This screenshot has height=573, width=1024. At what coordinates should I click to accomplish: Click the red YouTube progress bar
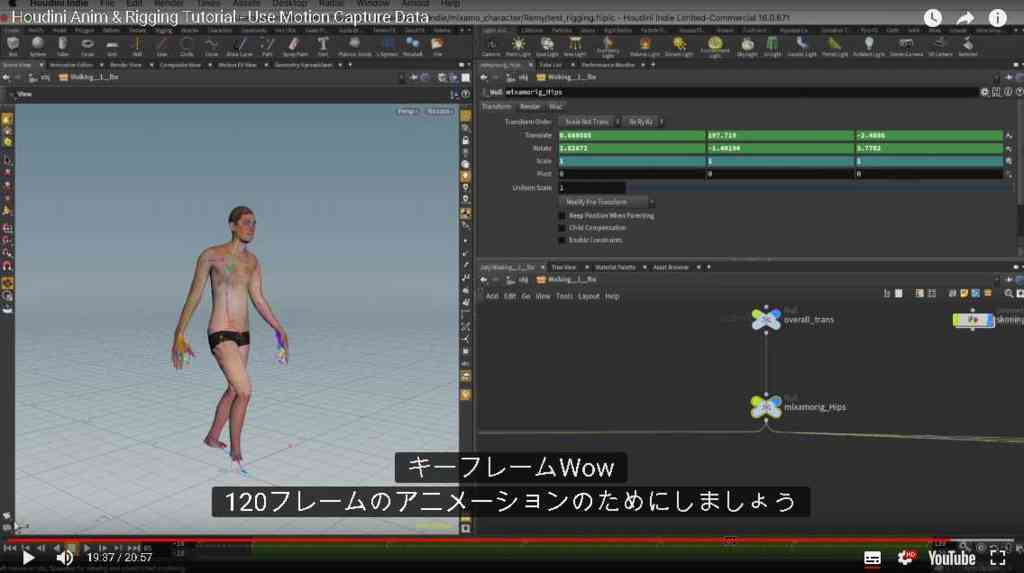click(x=468, y=540)
